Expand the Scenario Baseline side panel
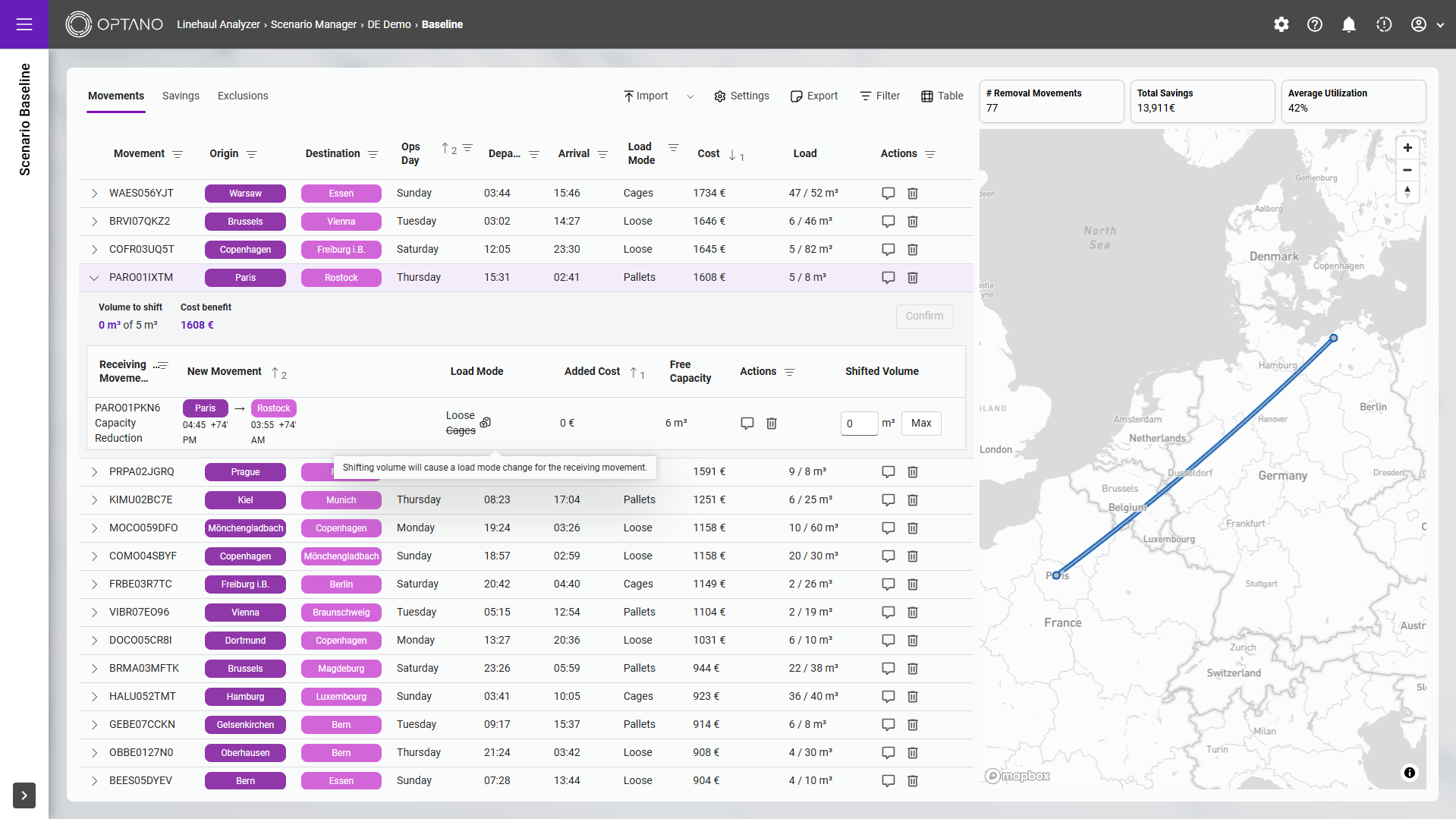Image resolution: width=1456 pixels, height=819 pixels. tap(24, 795)
